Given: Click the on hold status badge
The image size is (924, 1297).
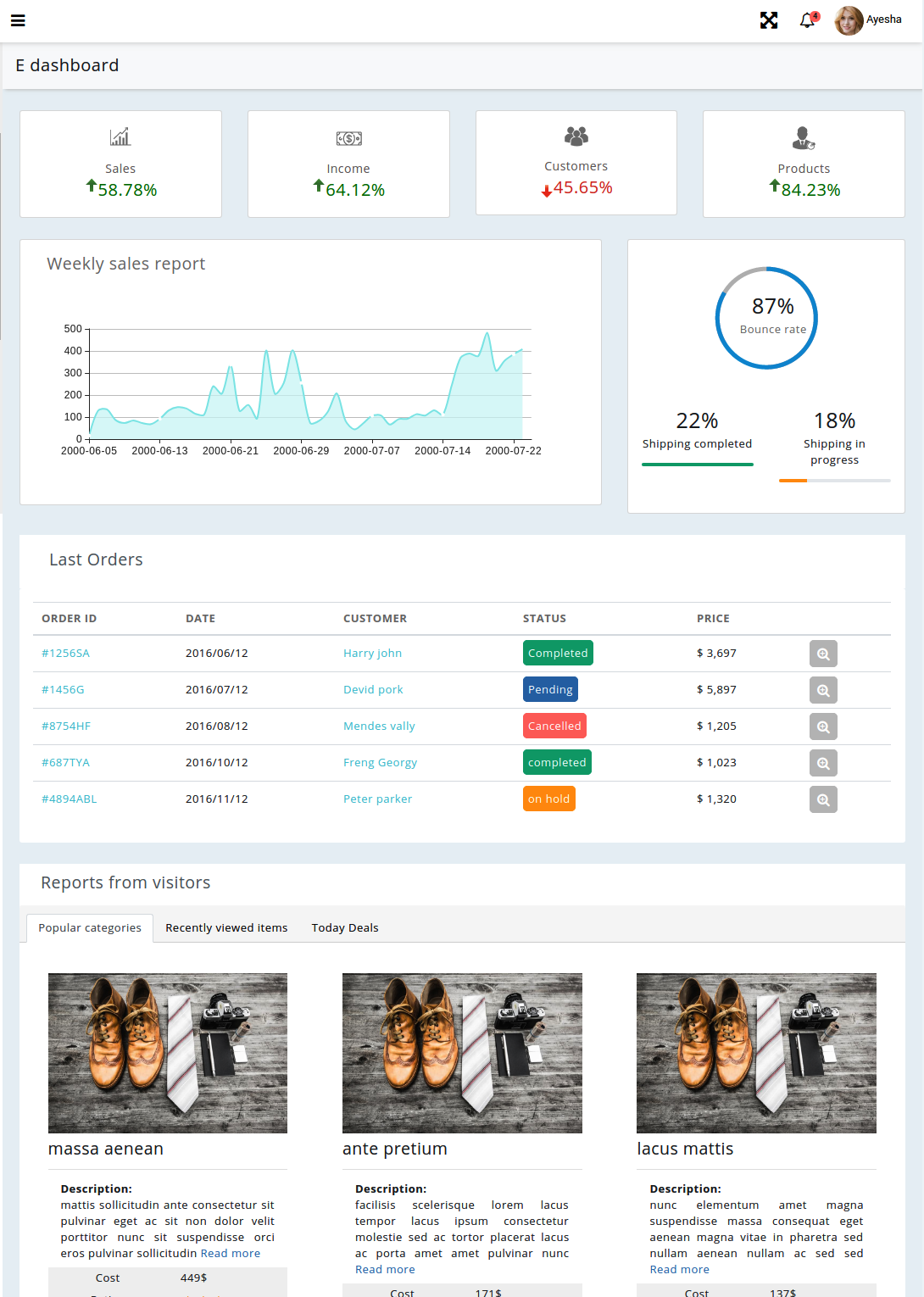Looking at the screenshot, I should (548, 799).
